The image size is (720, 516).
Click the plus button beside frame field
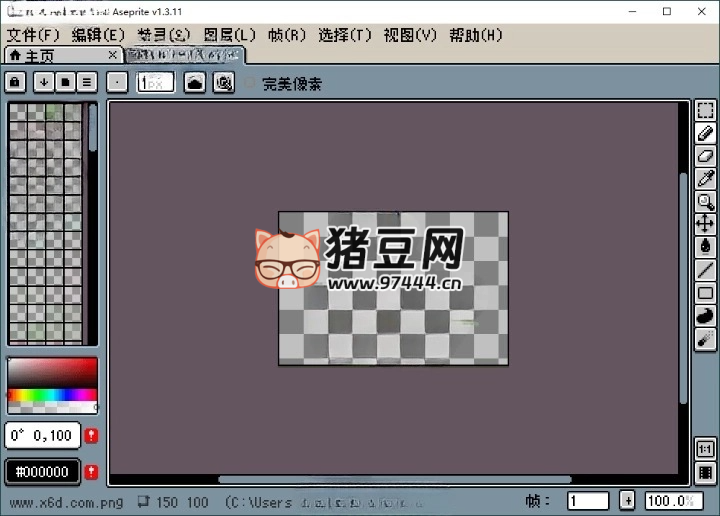627,500
